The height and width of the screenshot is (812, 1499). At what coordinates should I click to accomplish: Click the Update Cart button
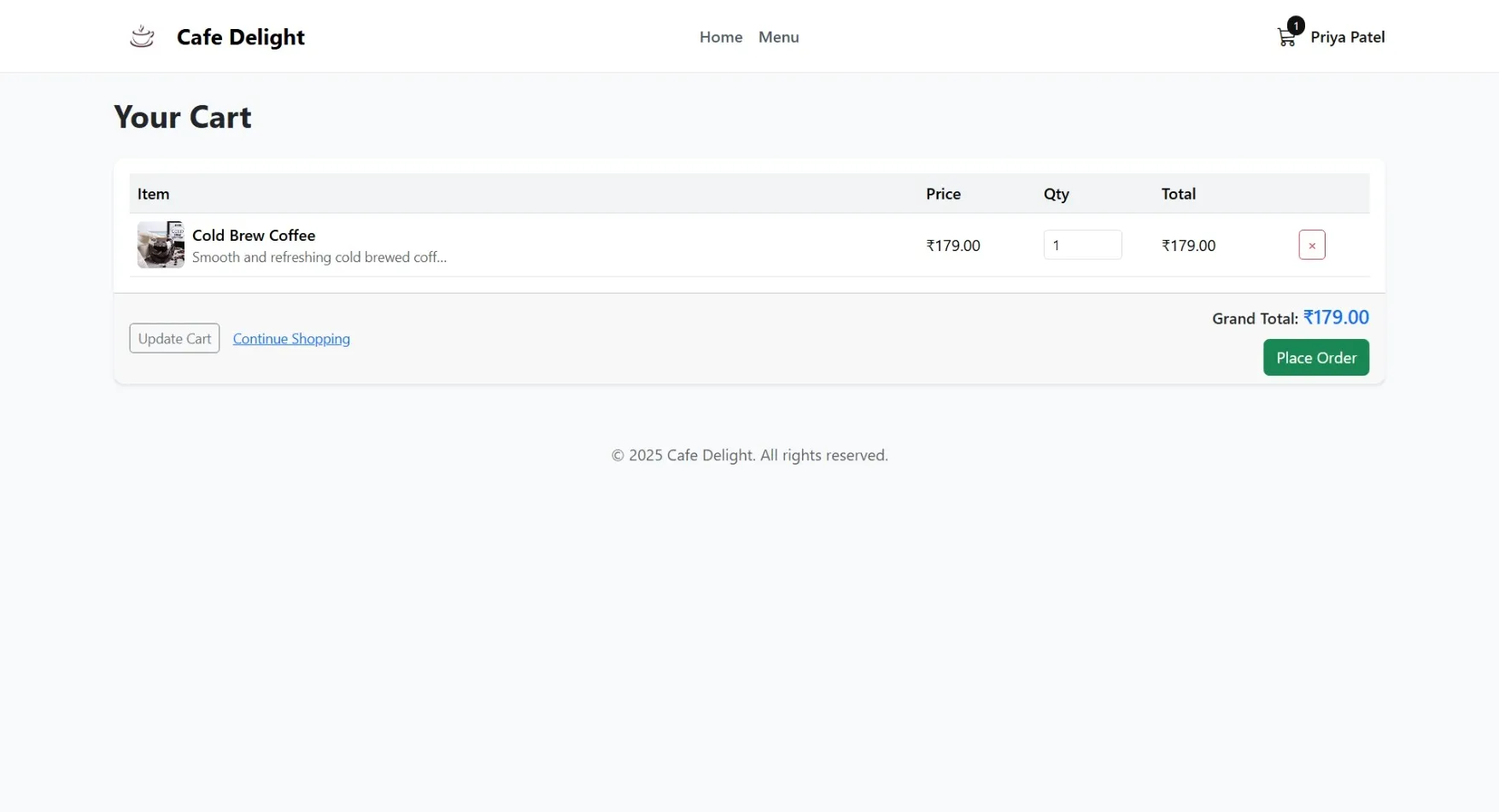[x=173, y=338]
